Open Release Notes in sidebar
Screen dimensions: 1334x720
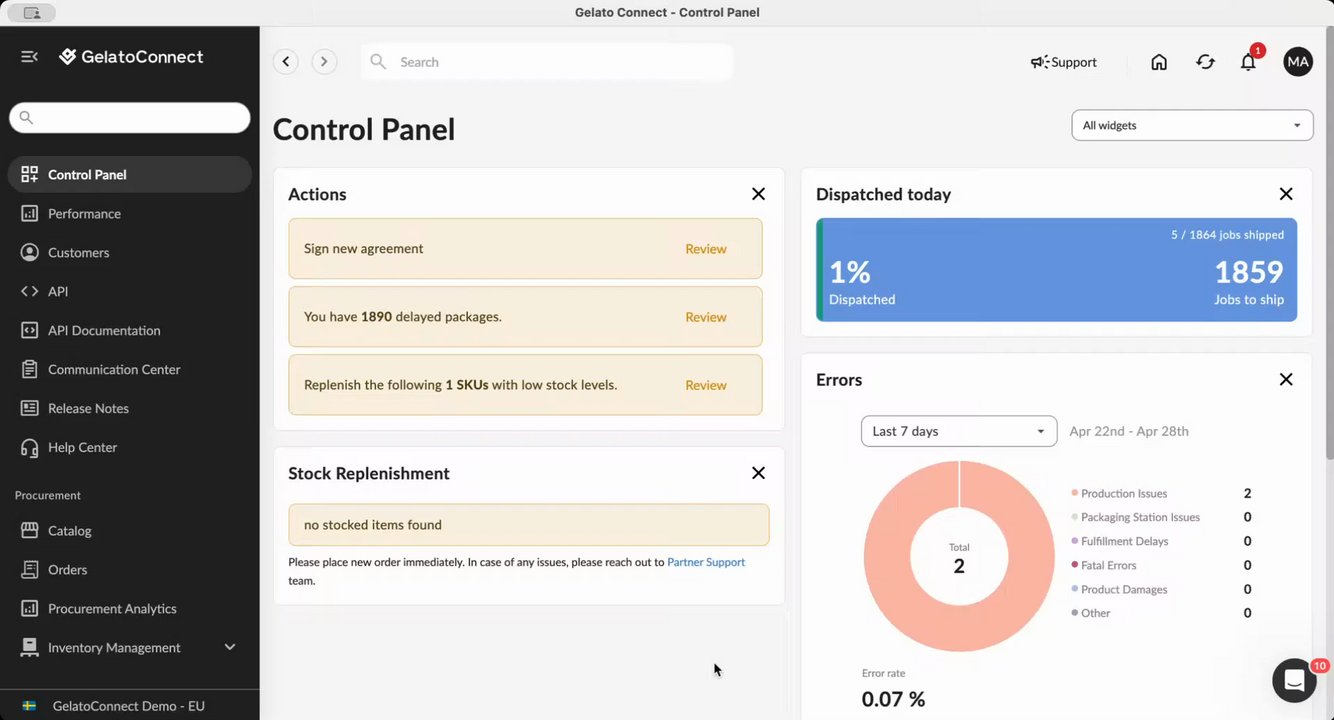(x=130, y=408)
